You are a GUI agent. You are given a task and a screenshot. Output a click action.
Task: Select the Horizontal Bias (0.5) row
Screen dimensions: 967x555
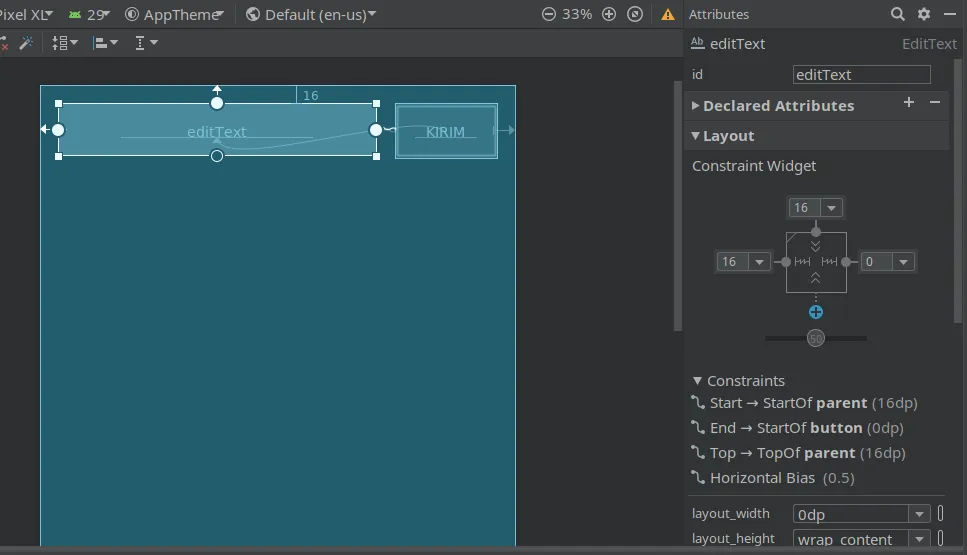(773, 479)
